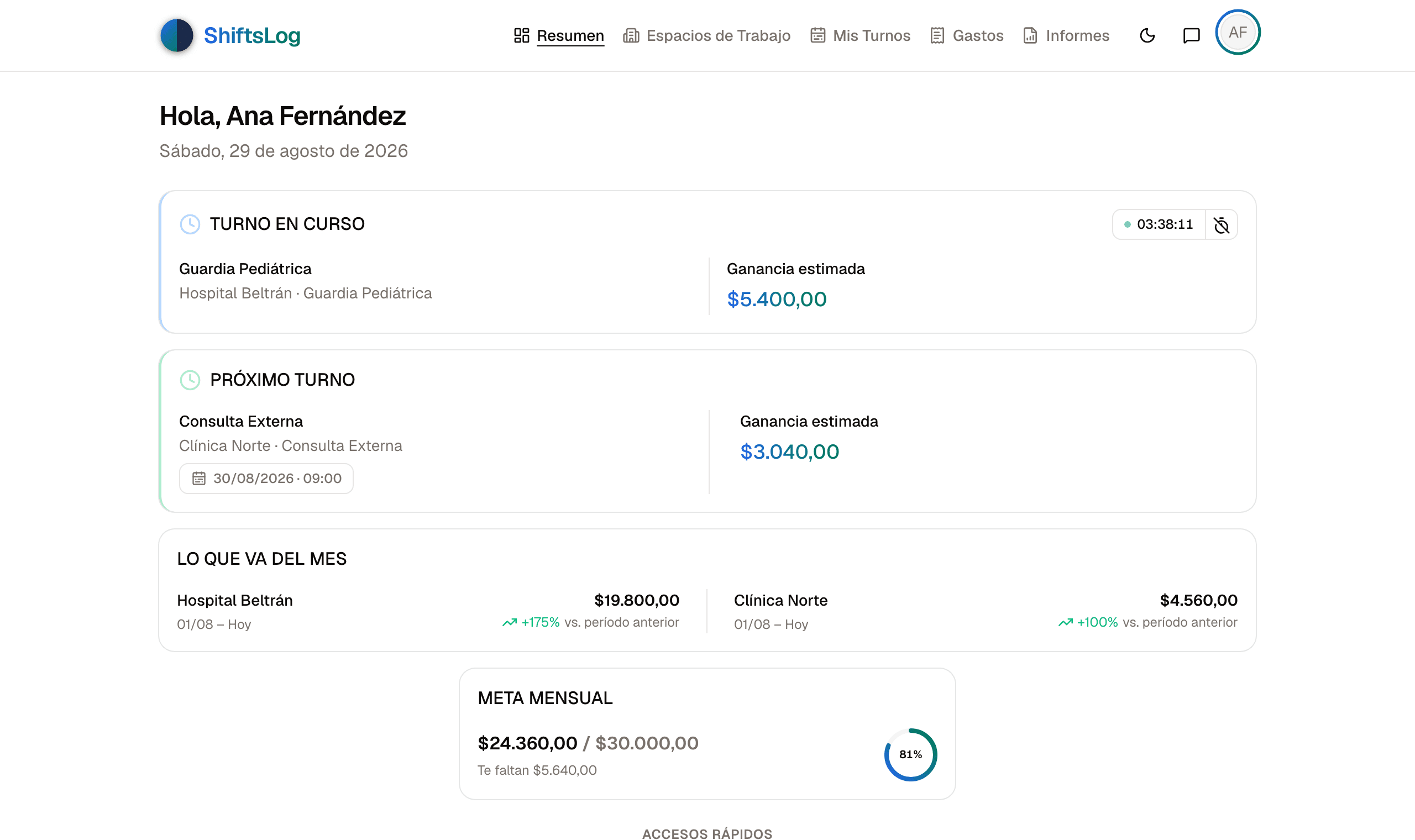Select the Guardia Pediátrica shift title
This screenshot has height=840, width=1415.
[245, 269]
